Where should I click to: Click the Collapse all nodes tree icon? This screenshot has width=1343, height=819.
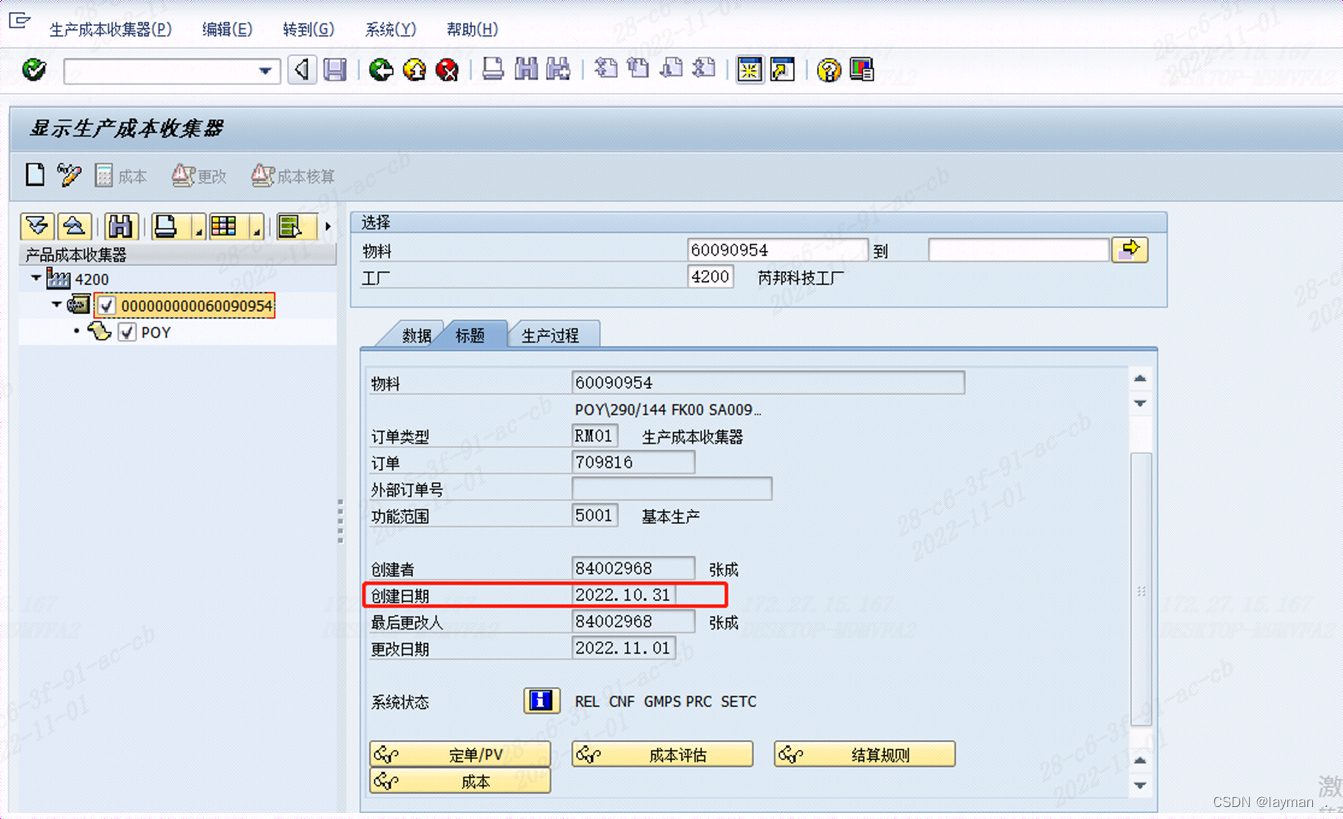pos(75,226)
